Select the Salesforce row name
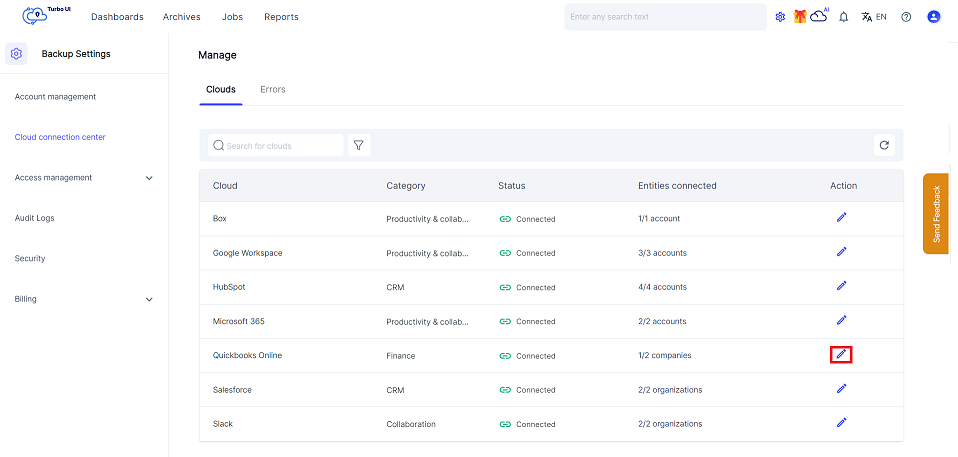The width and height of the screenshot is (958, 457). point(232,389)
